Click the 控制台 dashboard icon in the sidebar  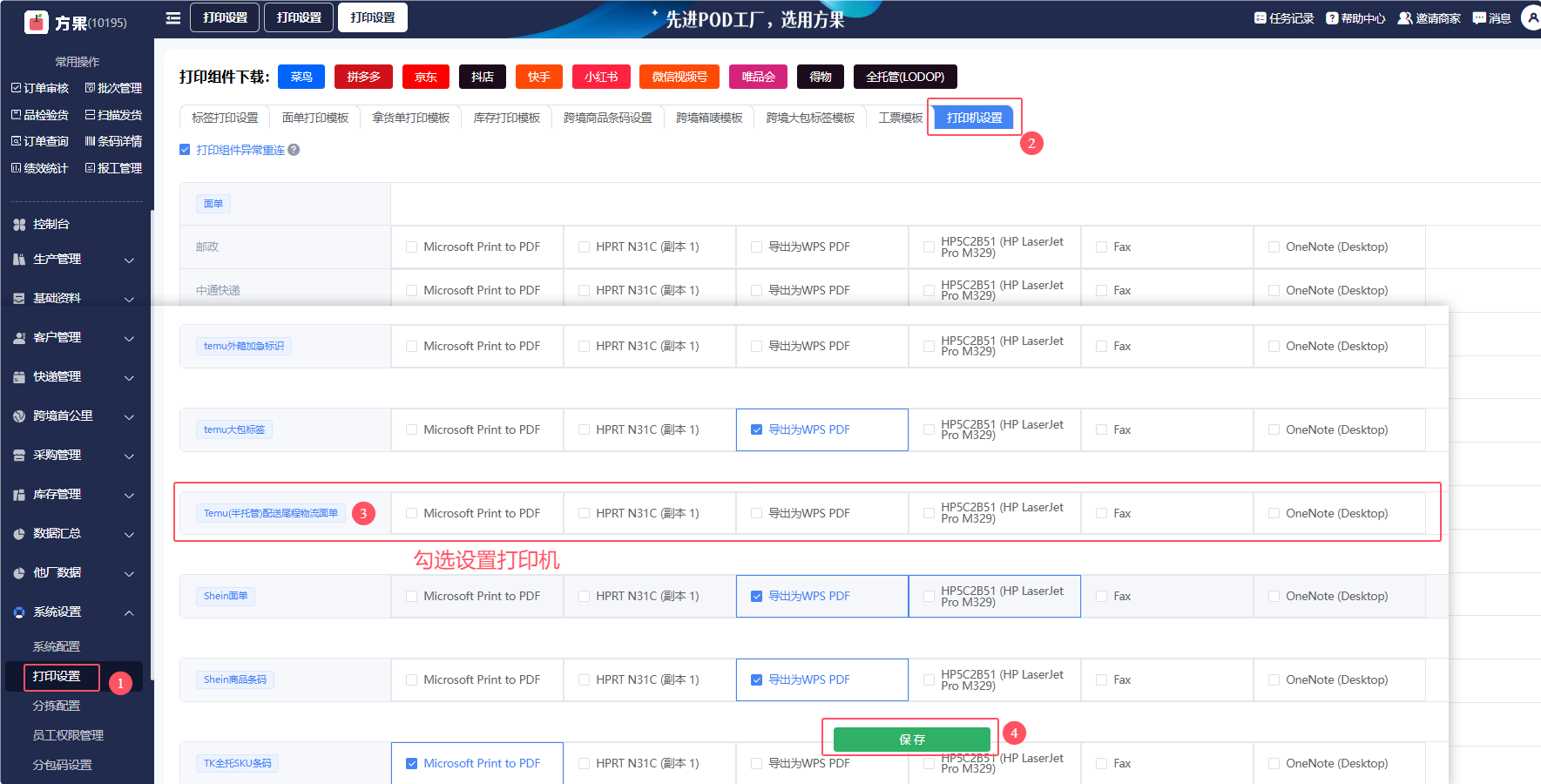[19, 225]
